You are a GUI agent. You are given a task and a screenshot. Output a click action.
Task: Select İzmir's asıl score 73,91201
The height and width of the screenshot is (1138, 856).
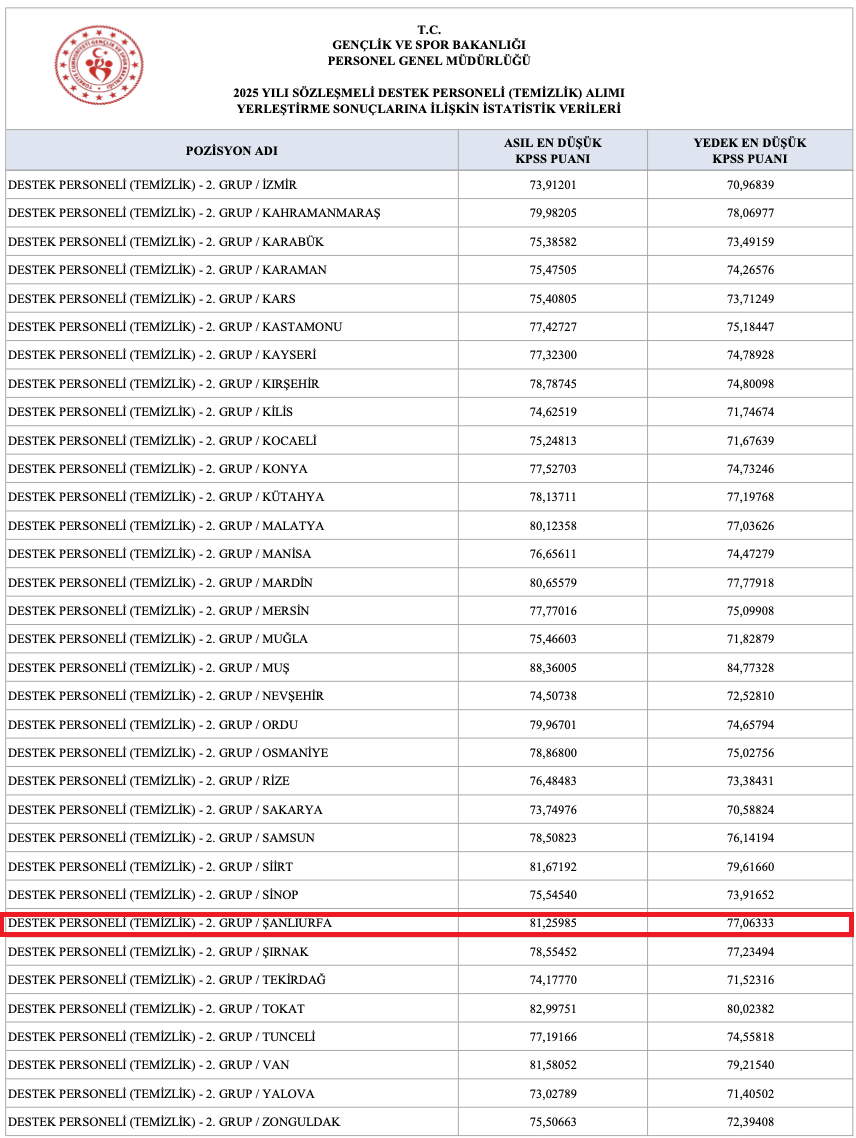pyautogui.click(x=553, y=185)
